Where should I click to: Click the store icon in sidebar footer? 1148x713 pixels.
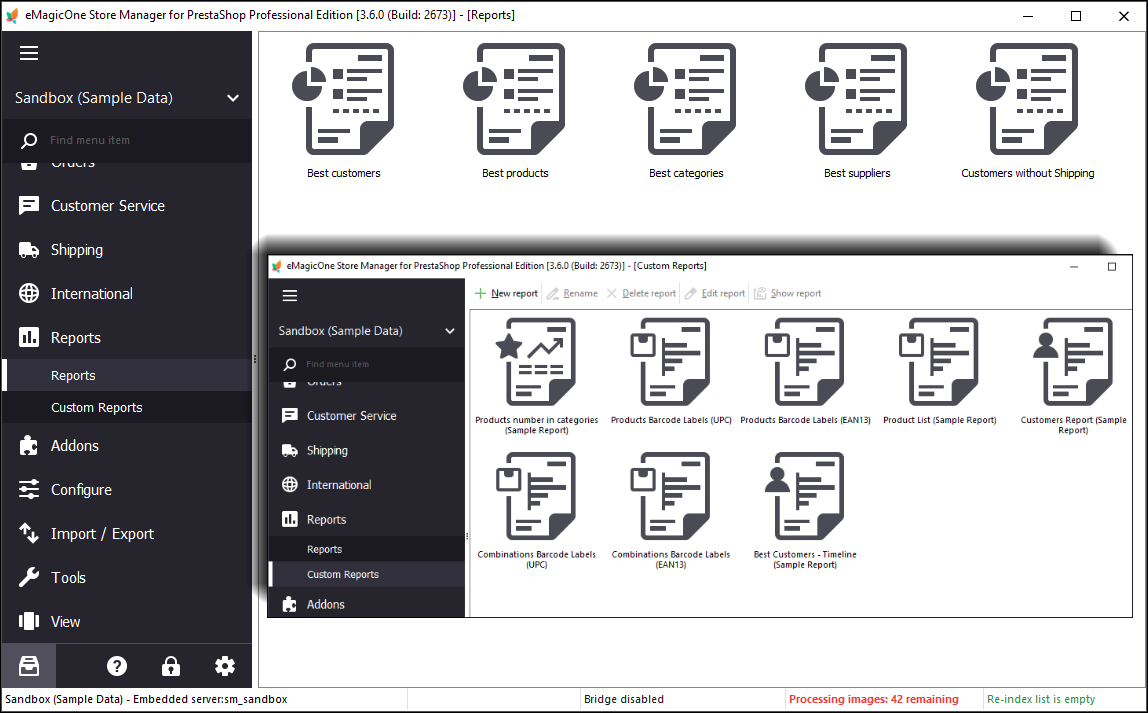click(29, 666)
